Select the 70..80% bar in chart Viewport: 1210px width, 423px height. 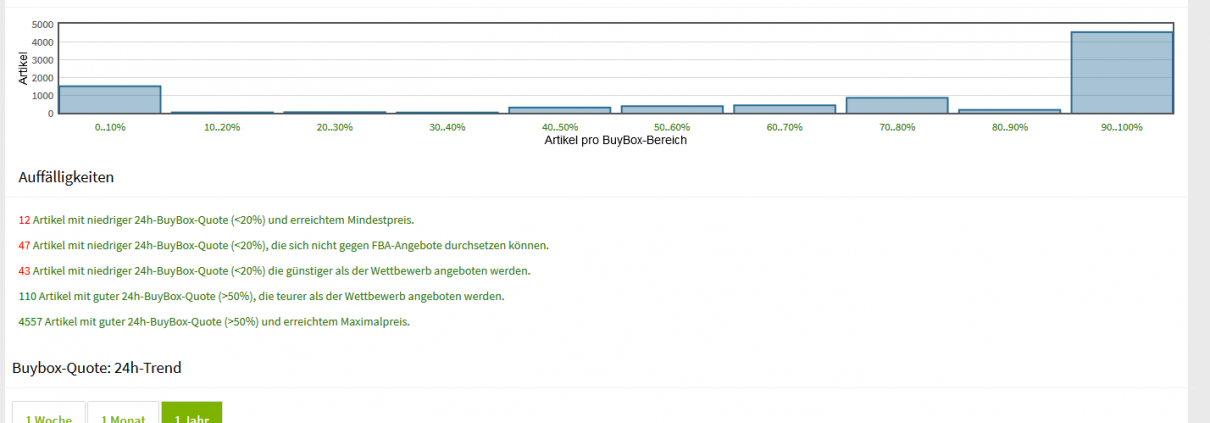(x=897, y=105)
